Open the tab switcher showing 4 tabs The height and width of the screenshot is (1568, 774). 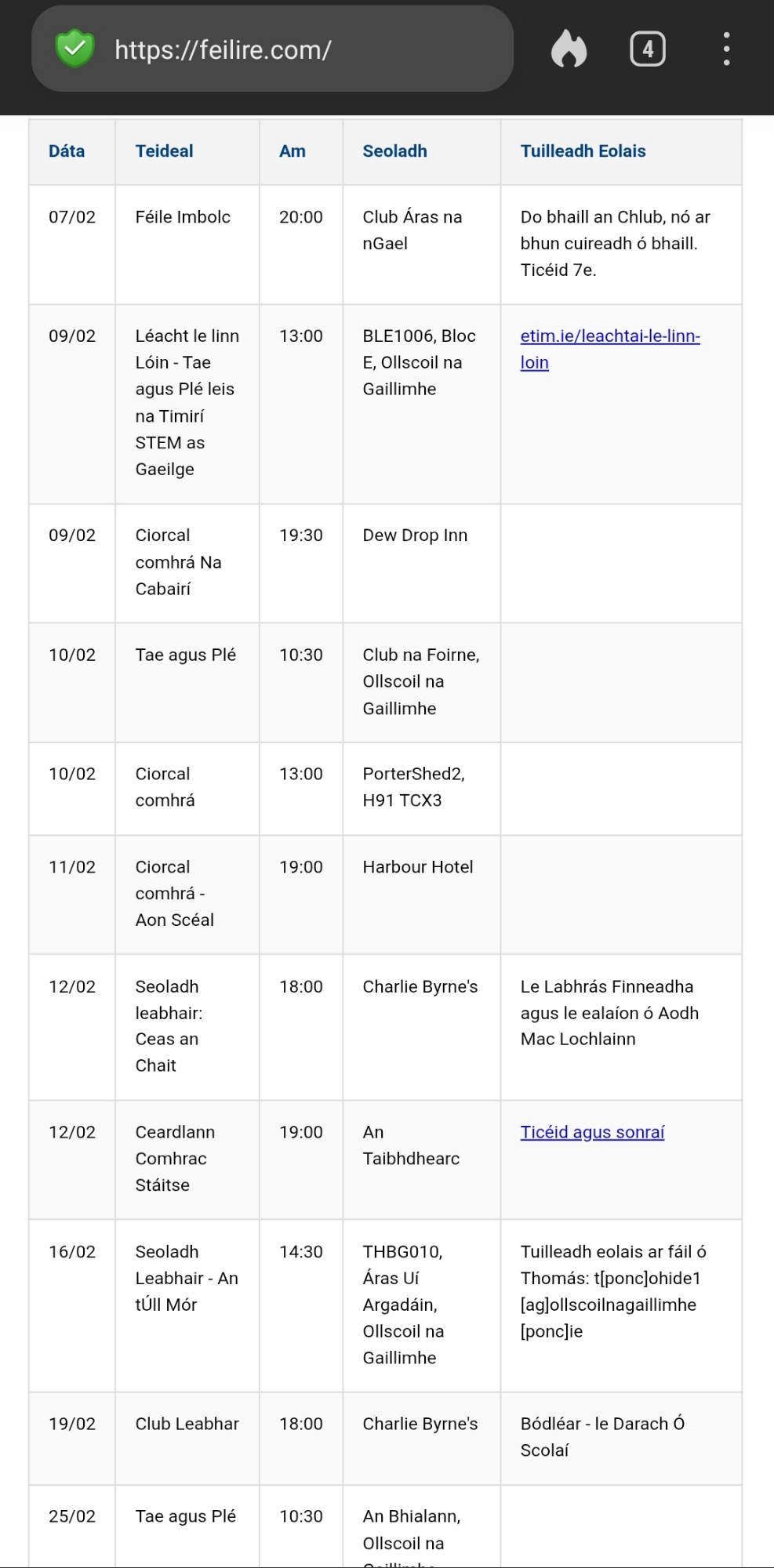647,49
